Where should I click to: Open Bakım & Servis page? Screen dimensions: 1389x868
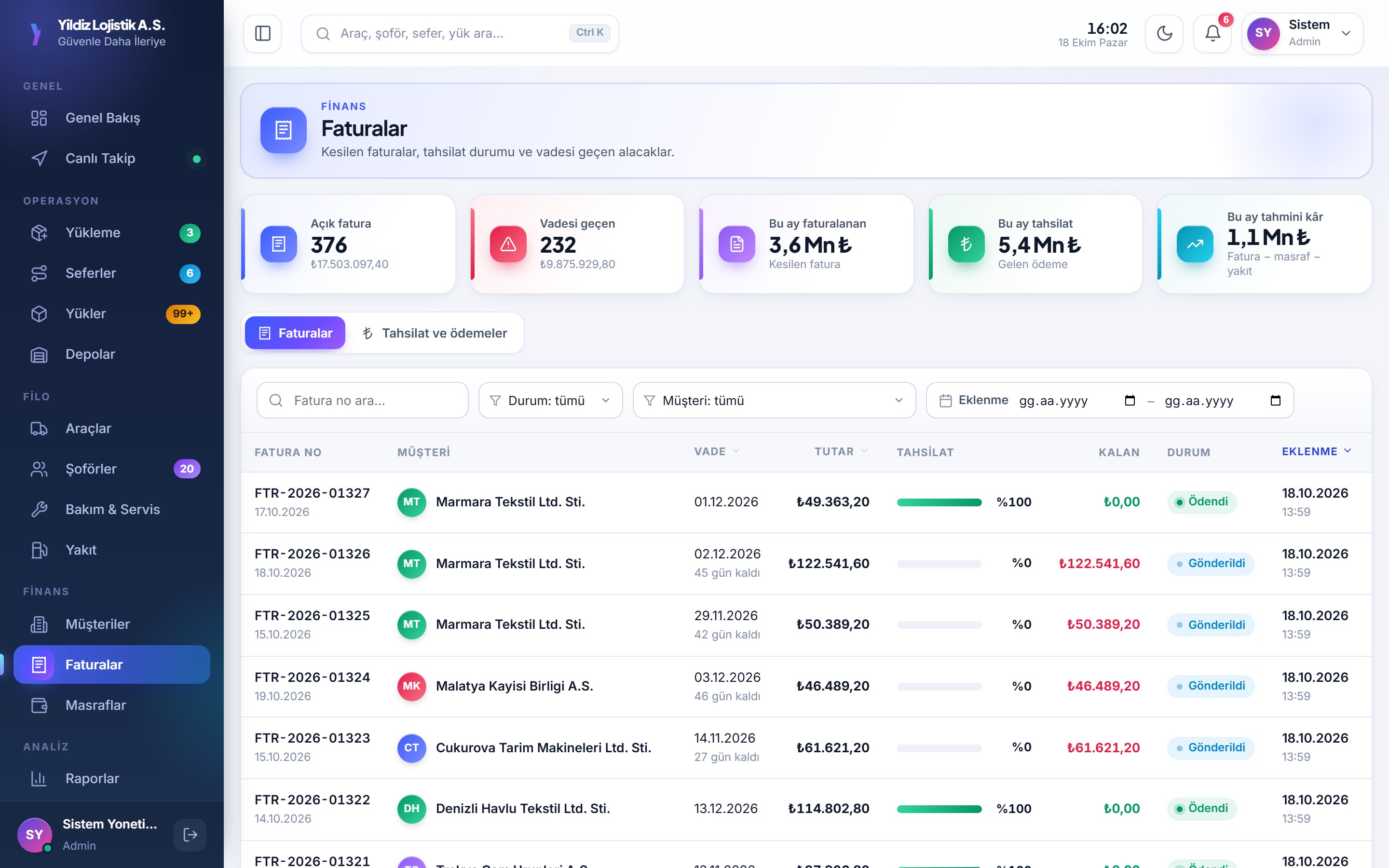click(x=112, y=509)
